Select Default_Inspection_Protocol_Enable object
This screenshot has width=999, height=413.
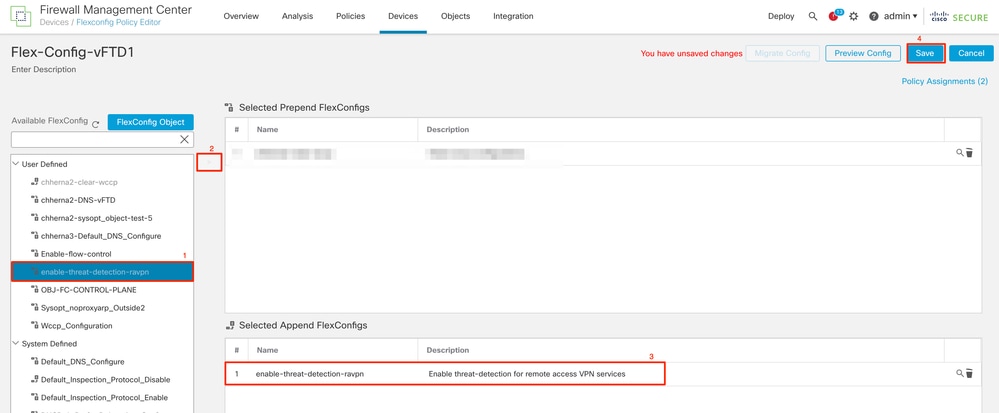102,397
